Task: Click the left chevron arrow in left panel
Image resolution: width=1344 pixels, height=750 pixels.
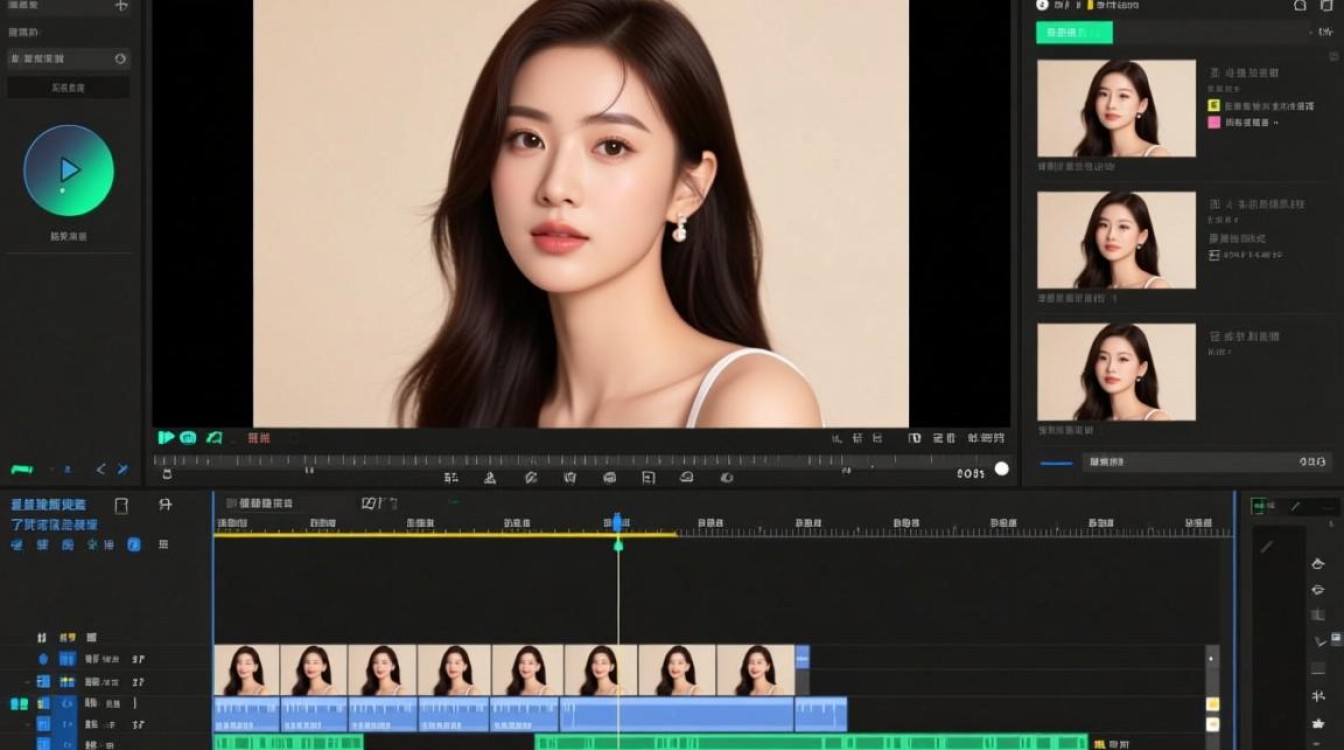Action: click(x=101, y=469)
